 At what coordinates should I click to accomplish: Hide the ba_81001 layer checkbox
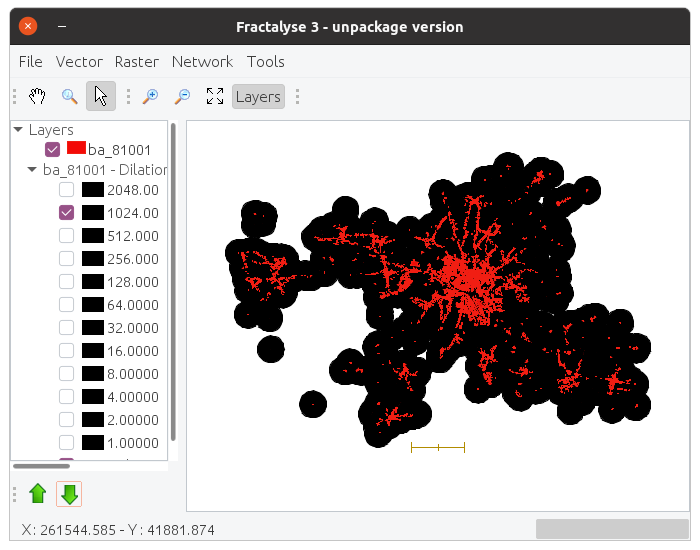[x=53, y=150]
